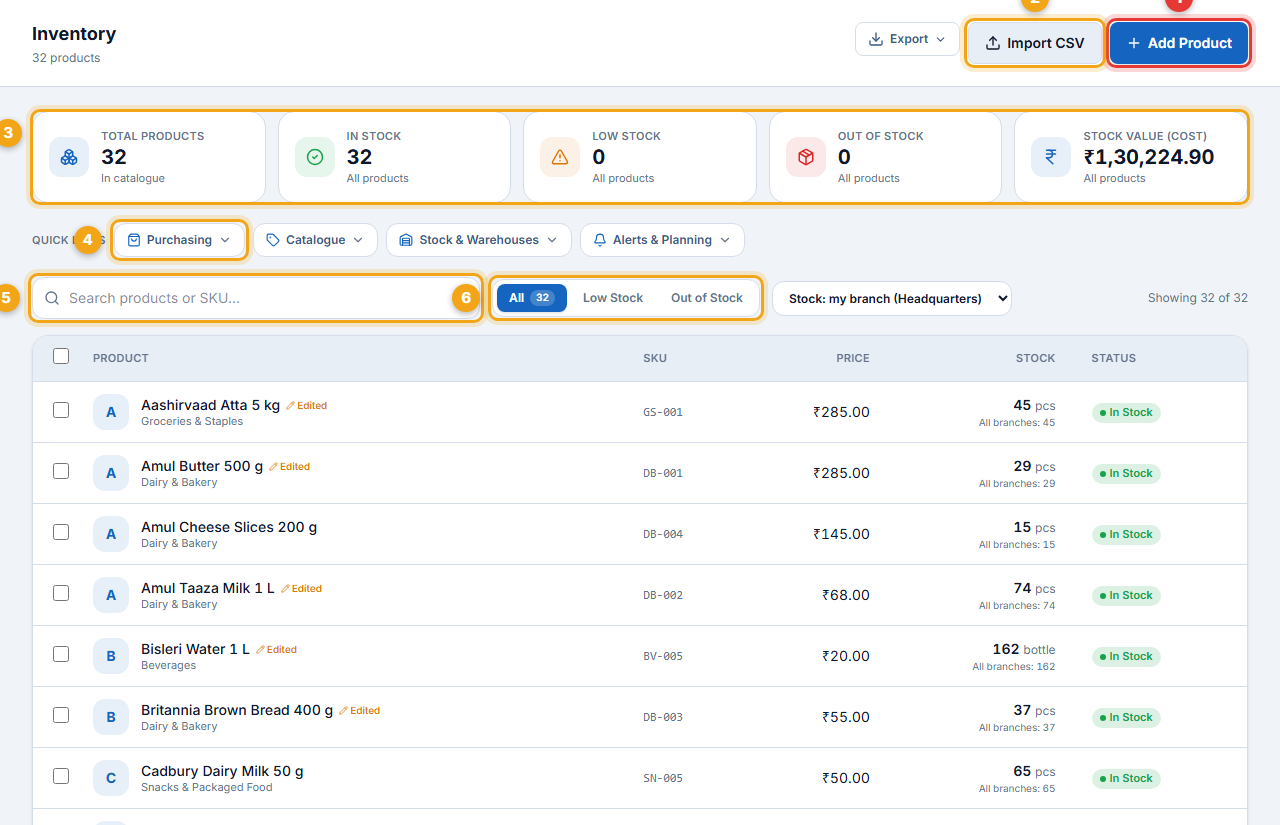Click the Total Products stacked cubes icon

69,157
